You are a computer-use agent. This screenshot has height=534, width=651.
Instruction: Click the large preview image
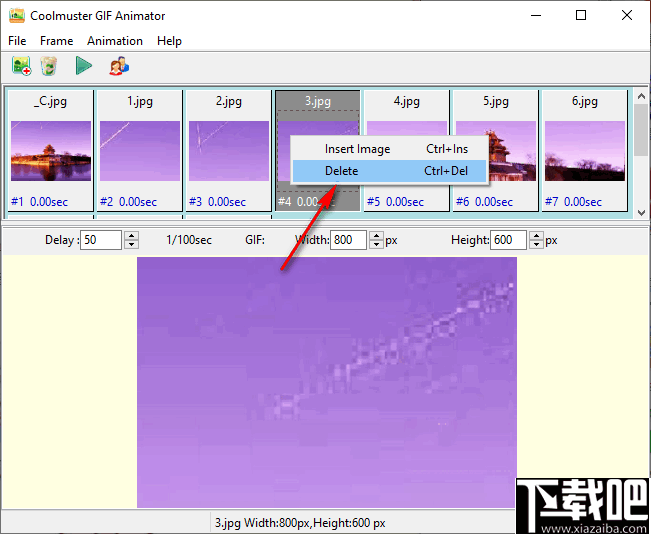point(327,382)
